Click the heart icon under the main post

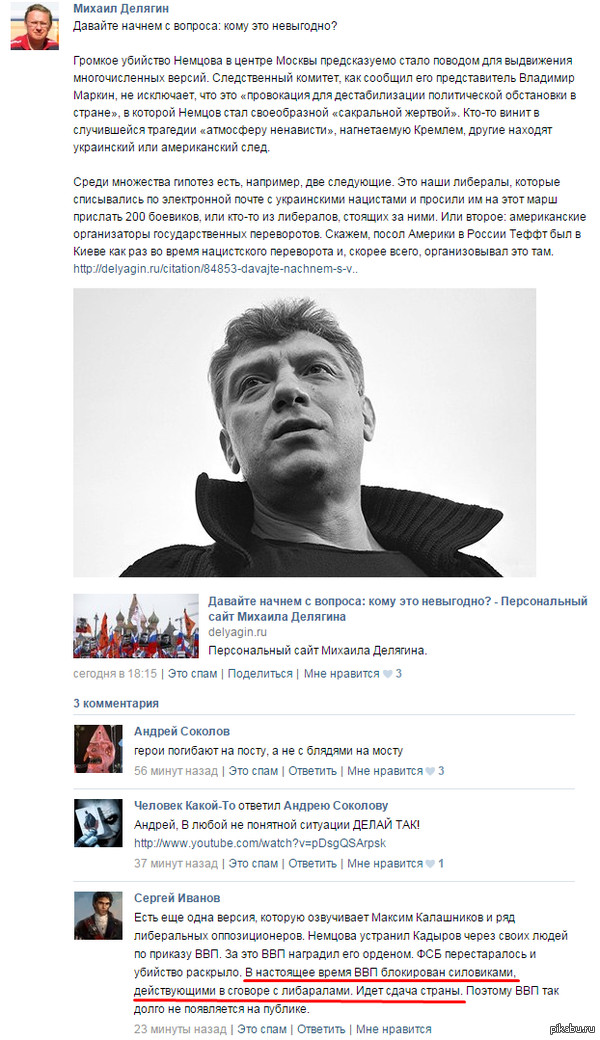tap(388, 674)
